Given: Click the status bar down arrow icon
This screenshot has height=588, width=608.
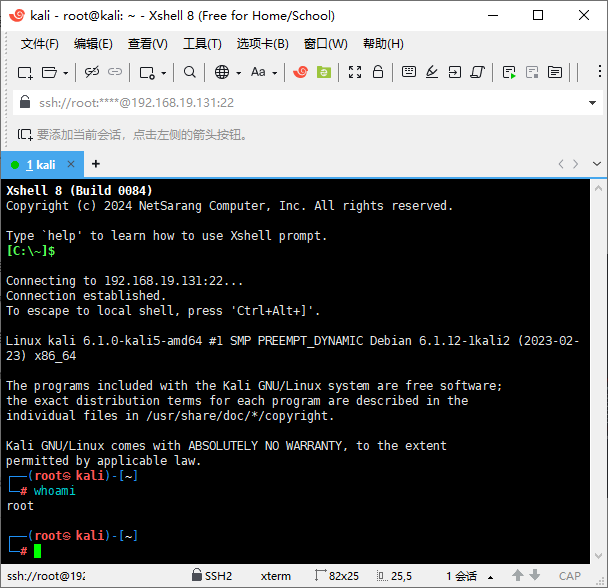Looking at the screenshot, I should point(535,575).
